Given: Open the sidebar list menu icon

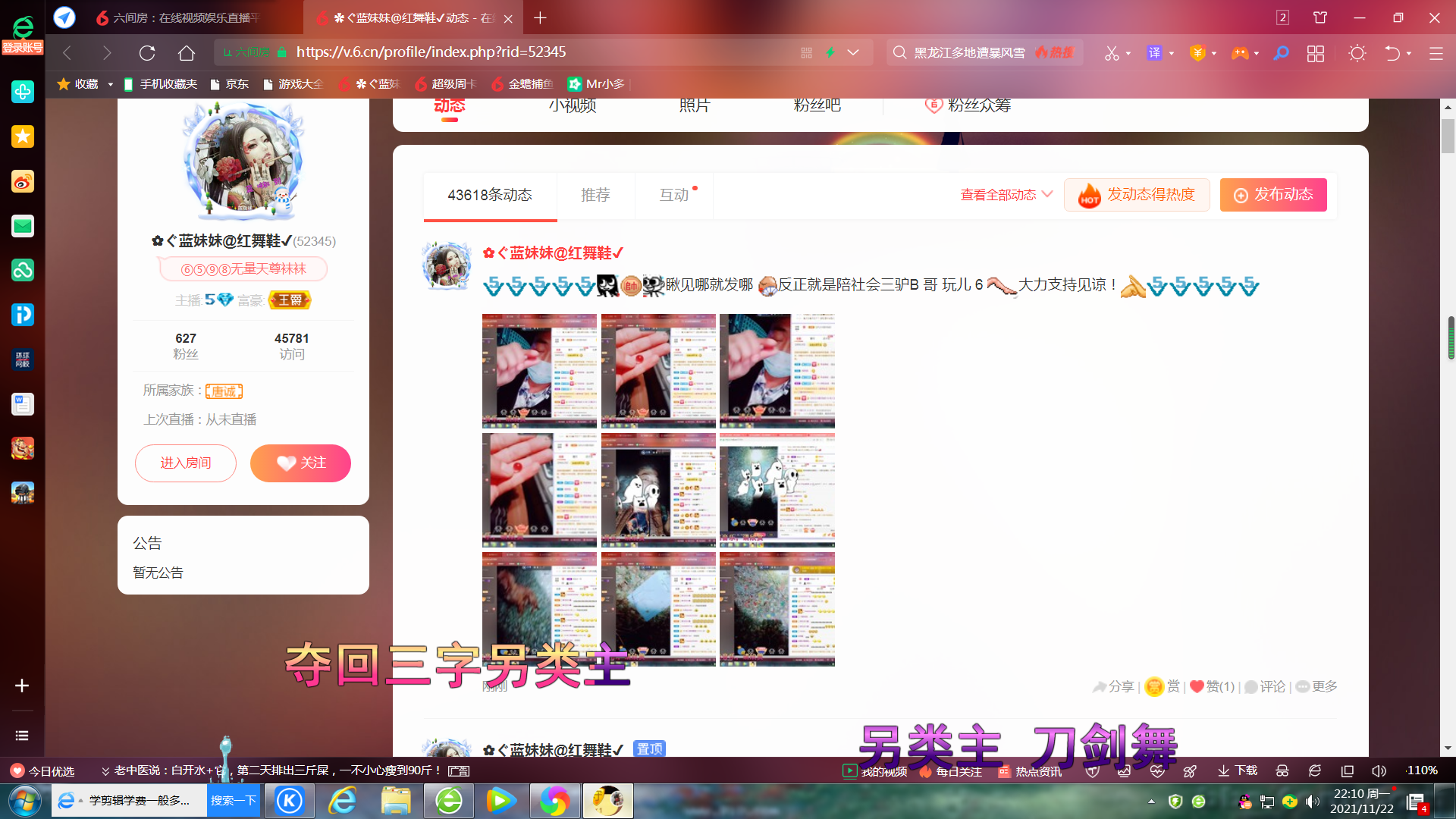Looking at the screenshot, I should [22, 736].
